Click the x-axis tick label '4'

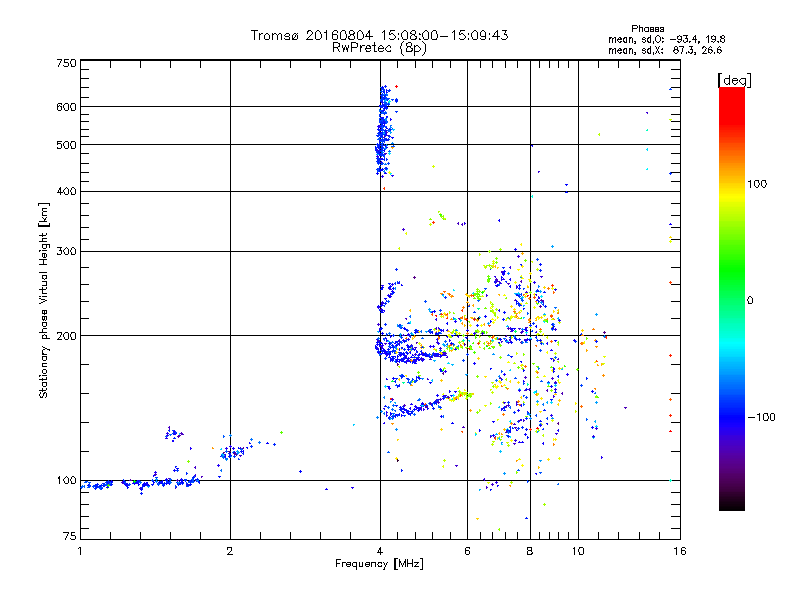[x=380, y=551]
